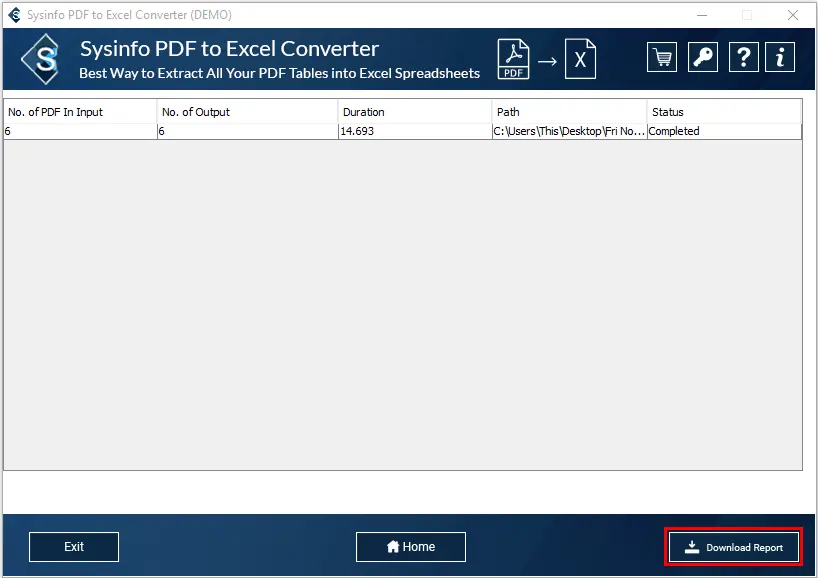This screenshot has width=818, height=578.
Task: Click the Excel X file icon in the banner
Action: (580, 59)
